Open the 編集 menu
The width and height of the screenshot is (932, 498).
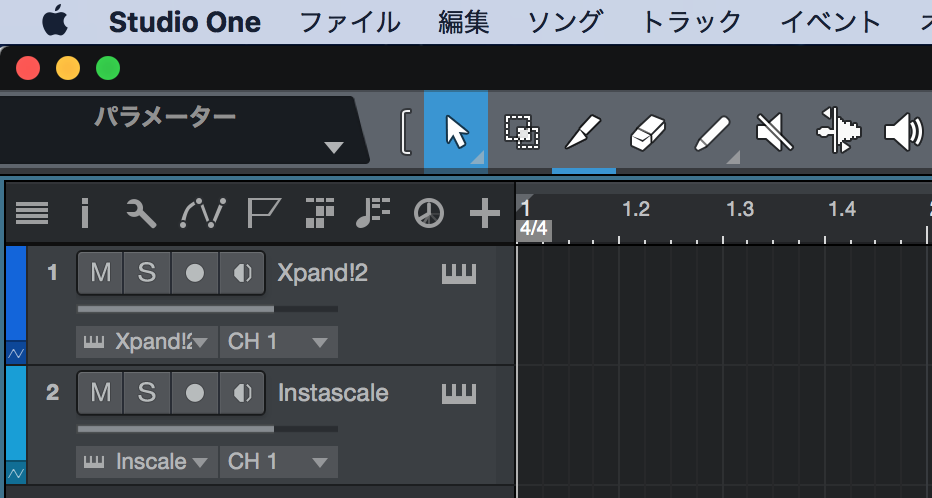coord(464,23)
